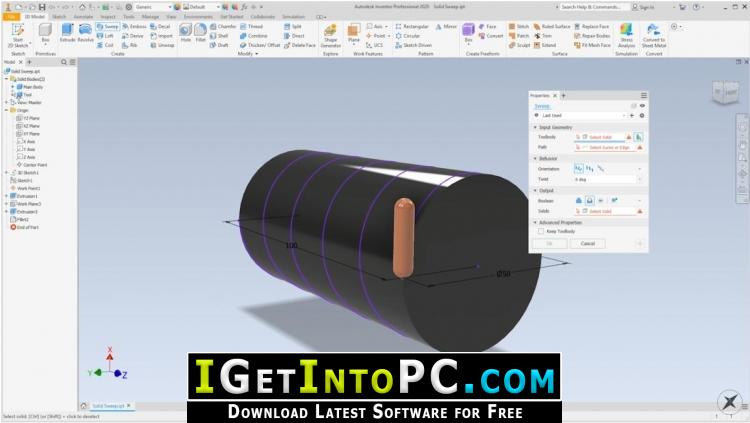The image size is (750, 423).
Task: Select the Delete Face tool
Action: coord(300,45)
